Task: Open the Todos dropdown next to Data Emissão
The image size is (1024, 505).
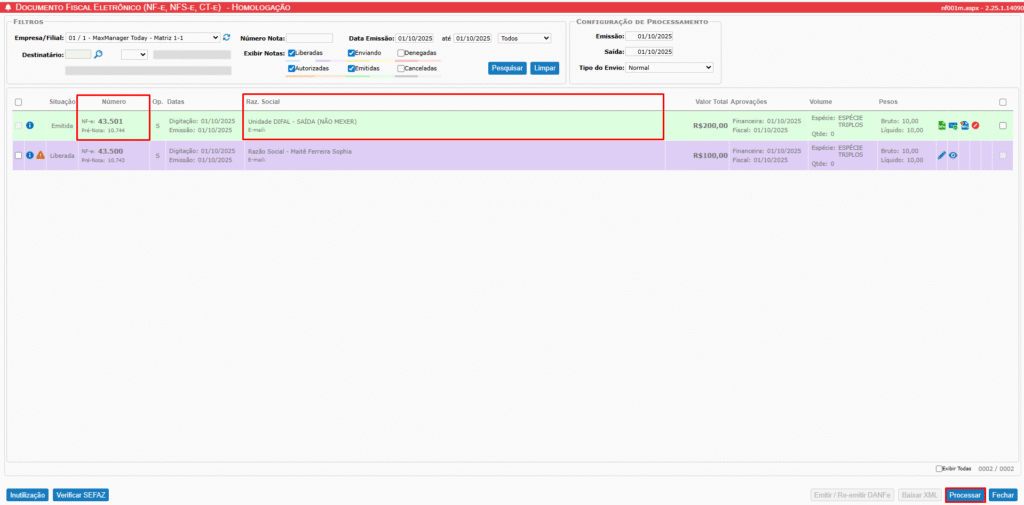Action: (x=524, y=38)
